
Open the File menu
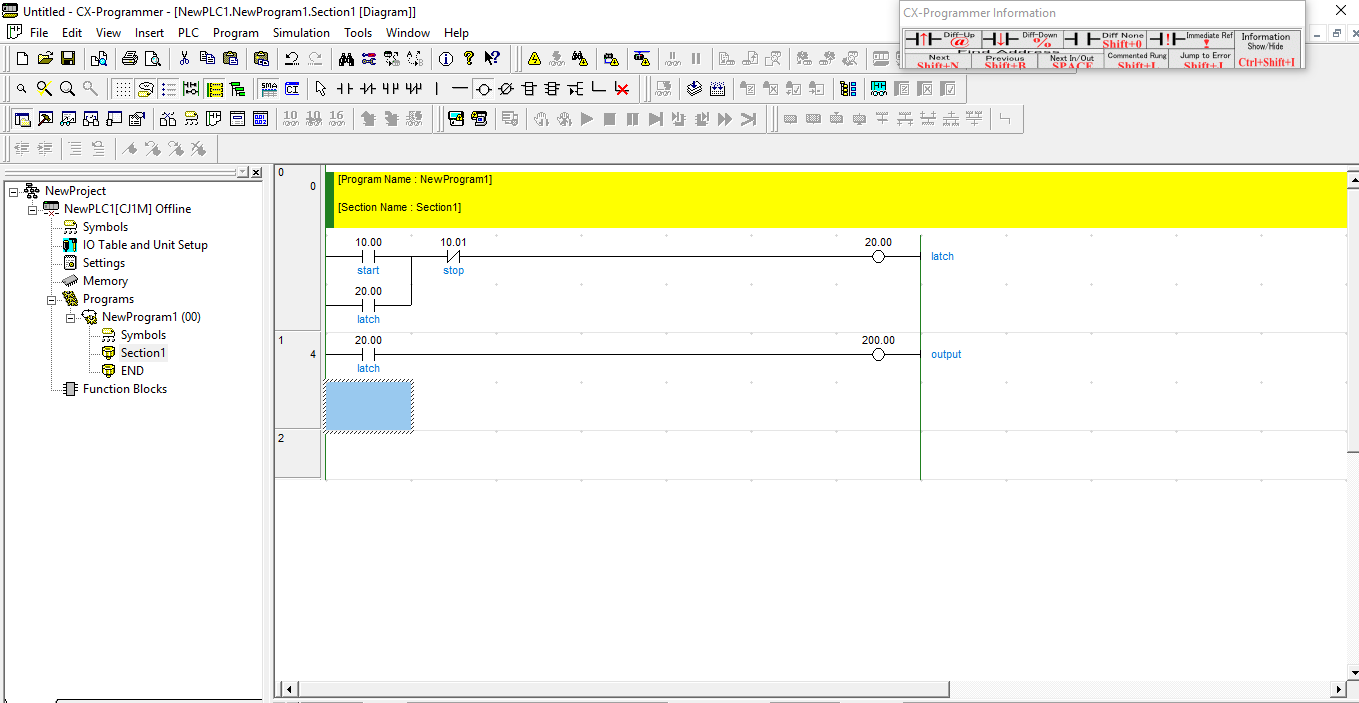(39, 32)
